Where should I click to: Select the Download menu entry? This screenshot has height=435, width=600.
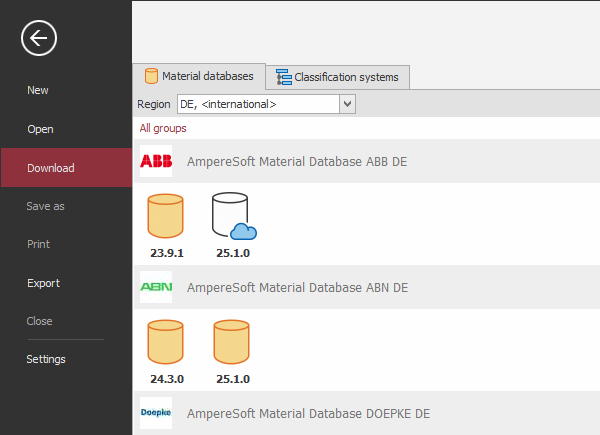point(51,168)
